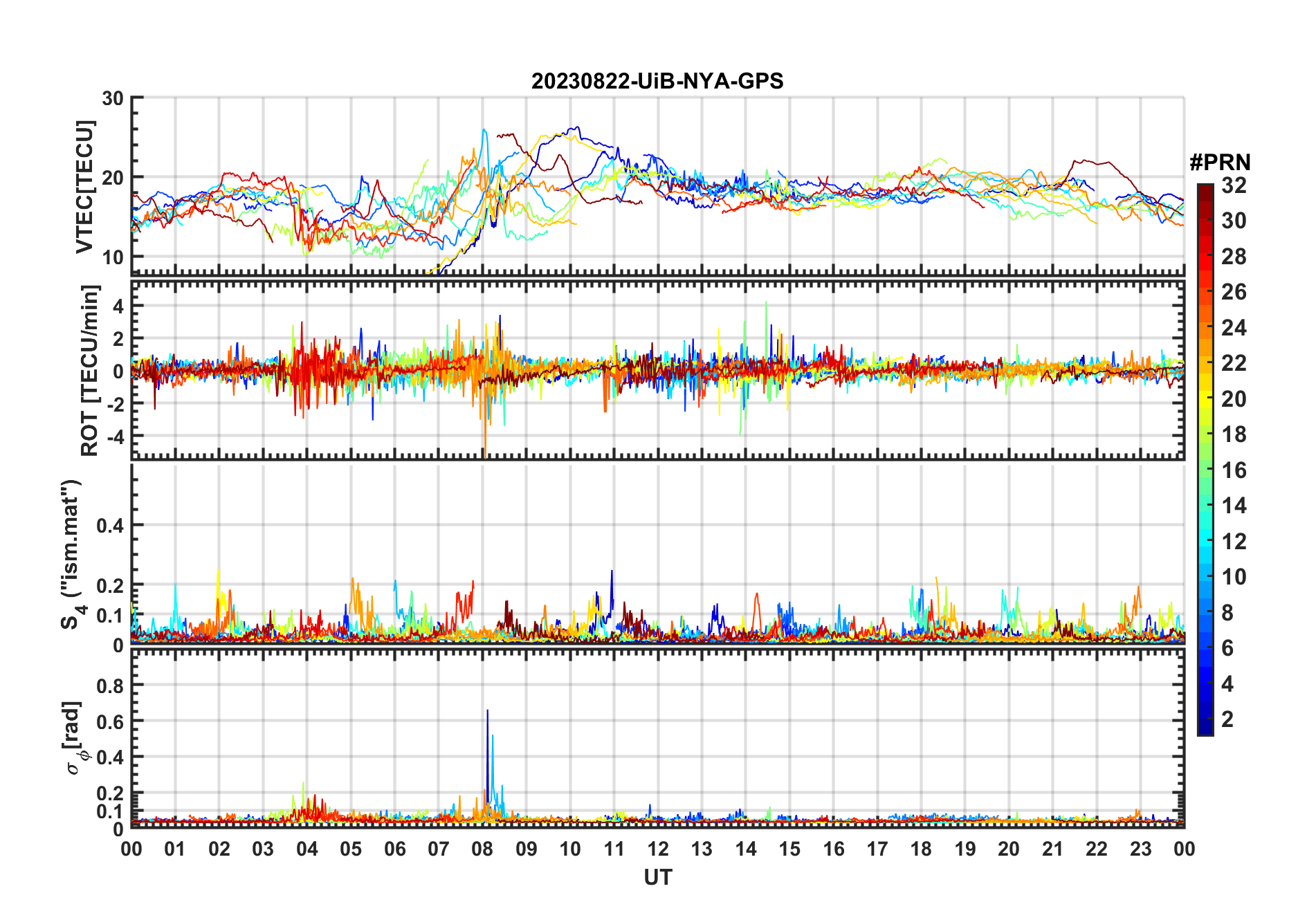Image resolution: width=1316 pixels, height=920 pixels.
Task: Click the "0.4" tick on the sigma-phi axis
Action: [x=110, y=757]
